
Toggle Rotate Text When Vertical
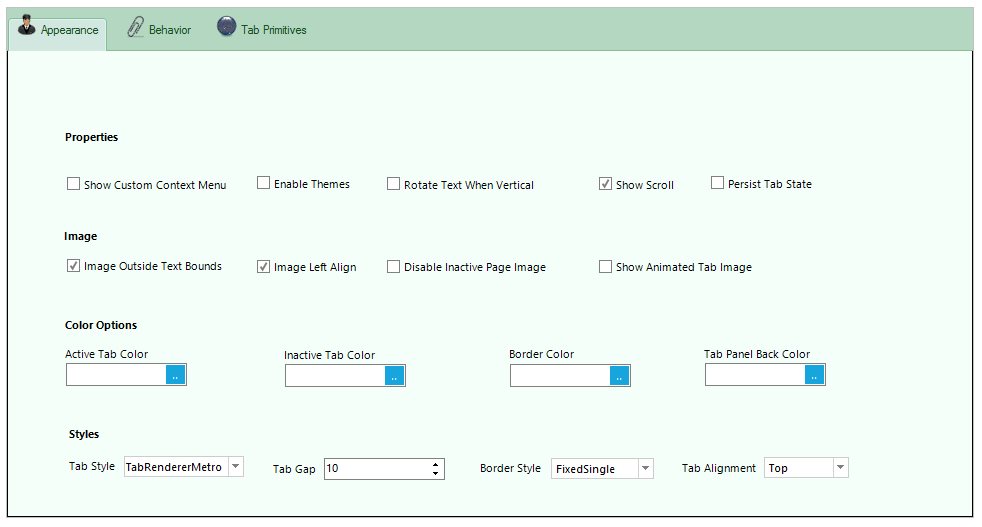(394, 184)
